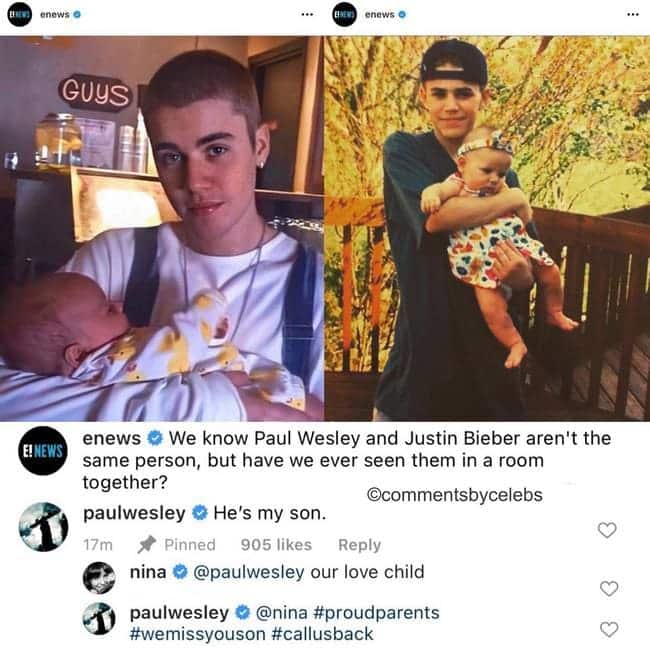Tap paulwesley's avatar on the reply
The image size is (650, 650).
[x=99, y=619]
